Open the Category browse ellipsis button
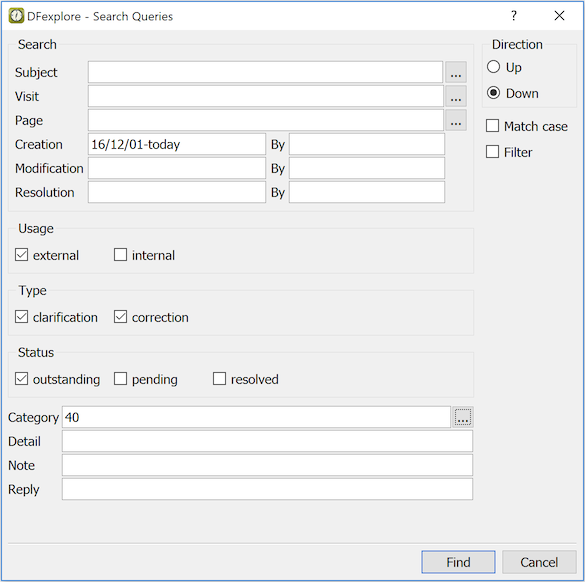This screenshot has height=582, width=585. coord(463,417)
